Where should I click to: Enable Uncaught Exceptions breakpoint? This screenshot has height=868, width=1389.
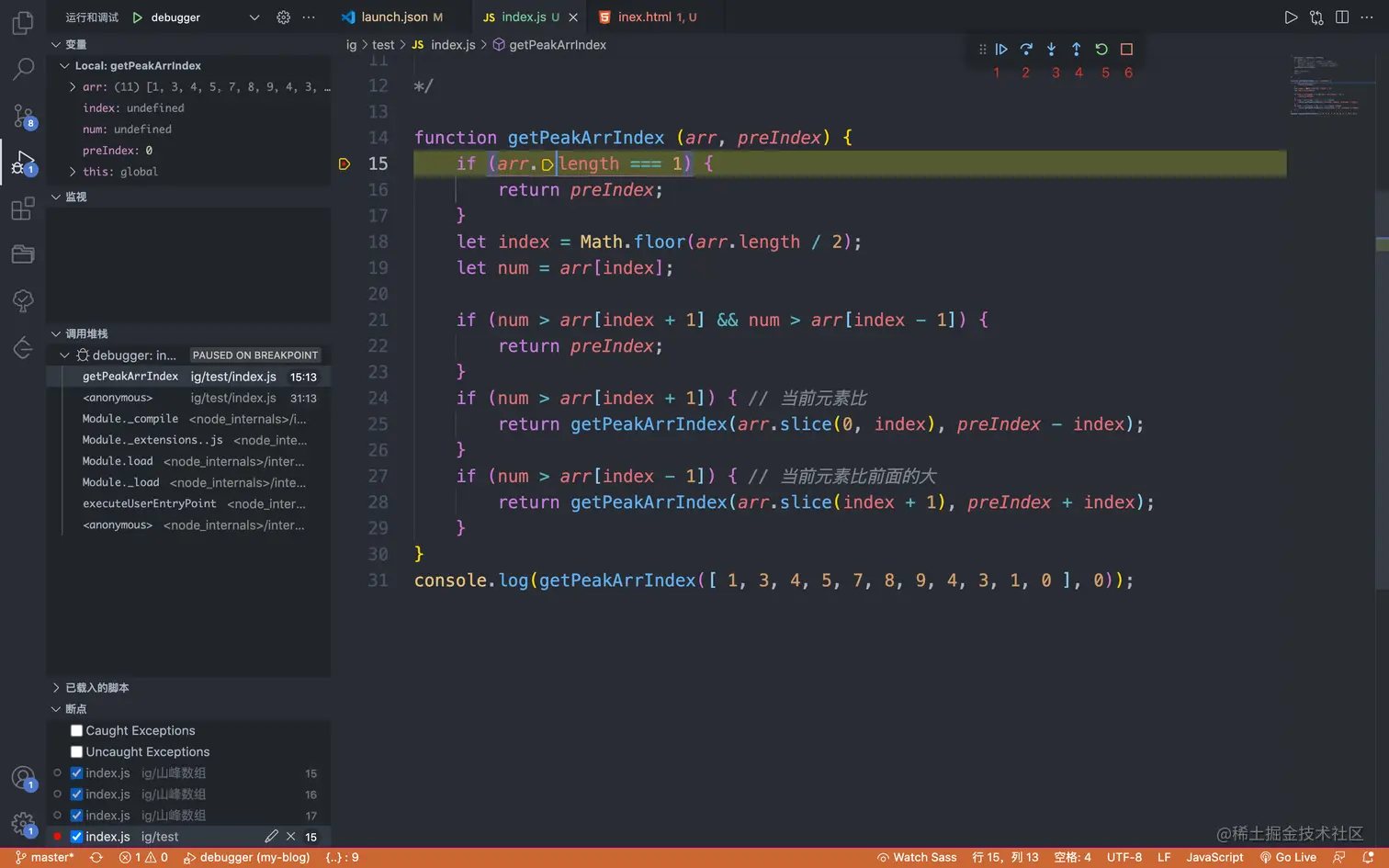[77, 752]
